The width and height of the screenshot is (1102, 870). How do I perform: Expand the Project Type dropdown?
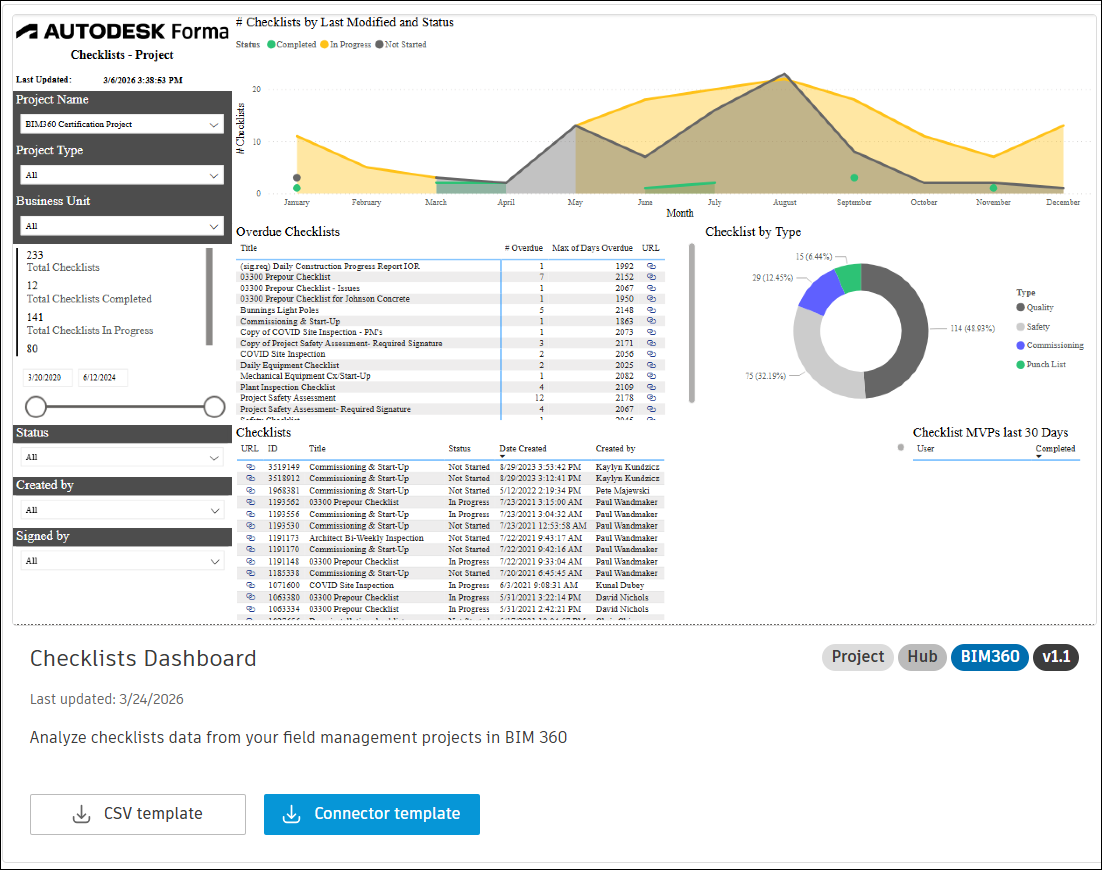click(x=122, y=175)
